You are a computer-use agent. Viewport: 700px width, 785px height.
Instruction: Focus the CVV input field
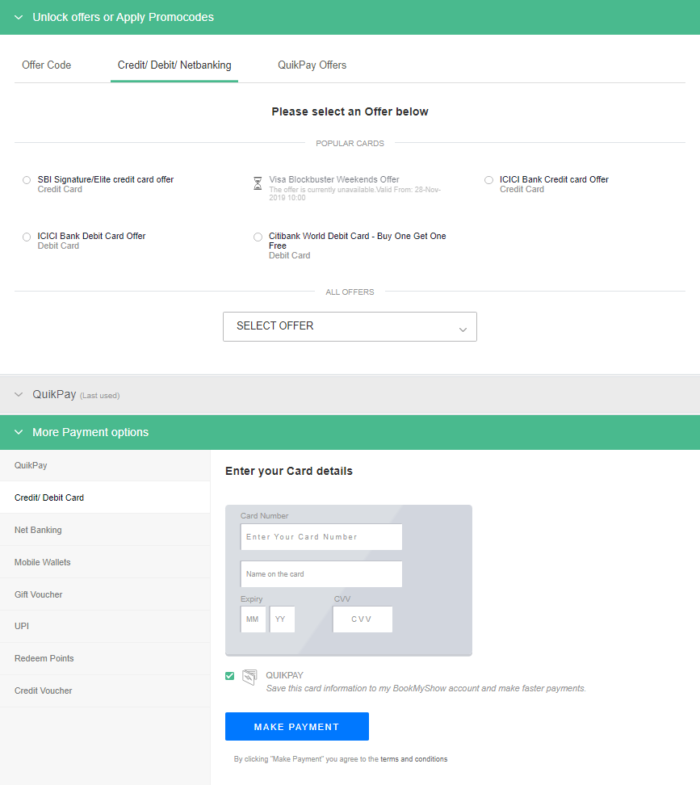tap(362, 619)
